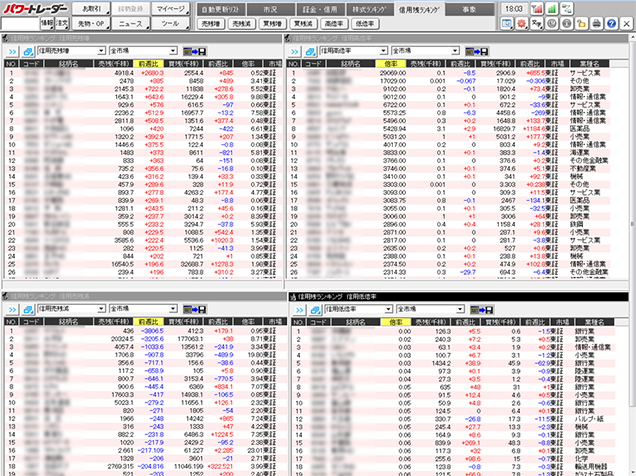Click the print icon in top toolbar
636x476 pixels.
[x=596, y=23]
